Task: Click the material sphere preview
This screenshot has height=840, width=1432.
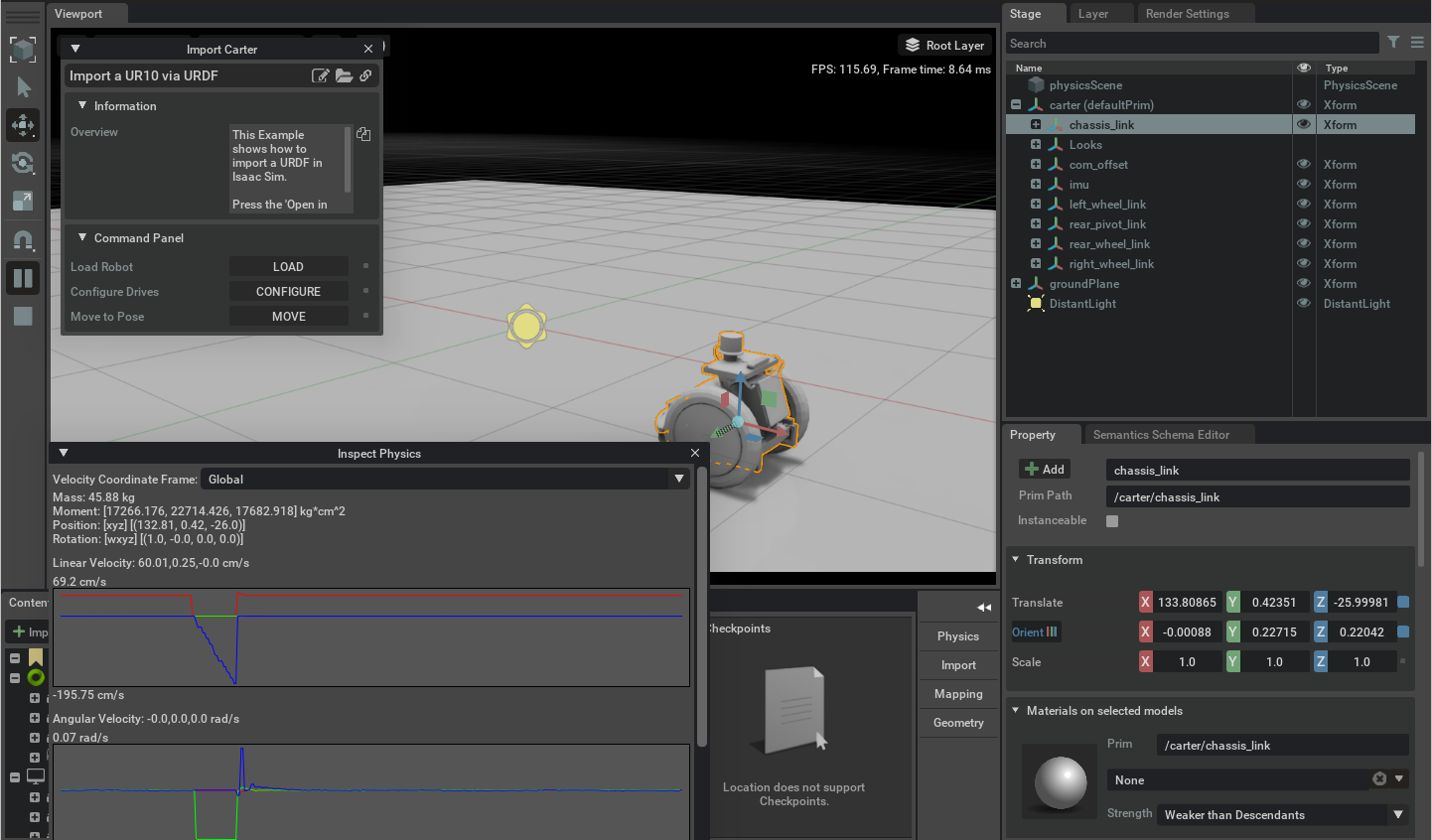Action: (1061, 782)
